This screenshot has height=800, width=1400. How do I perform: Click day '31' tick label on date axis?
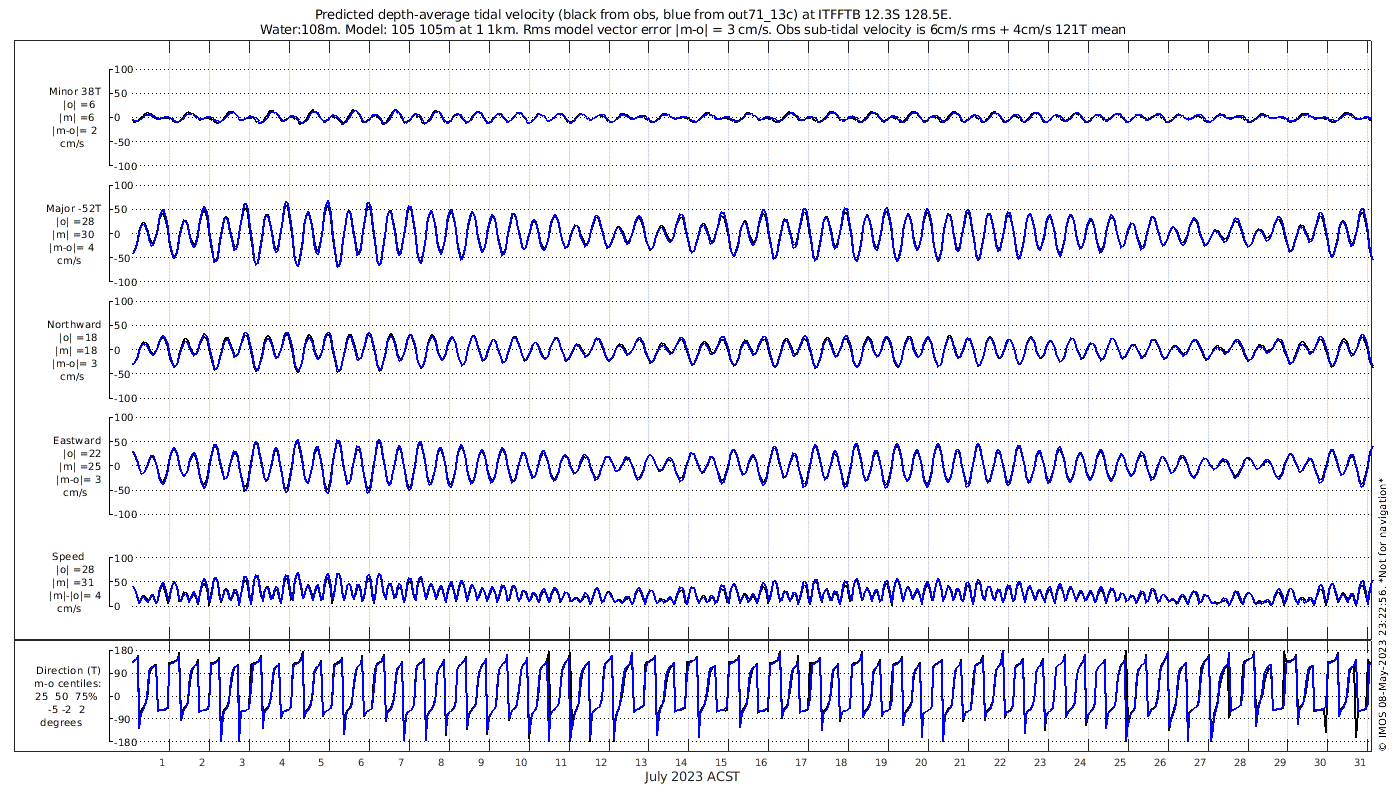coord(1360,762)
